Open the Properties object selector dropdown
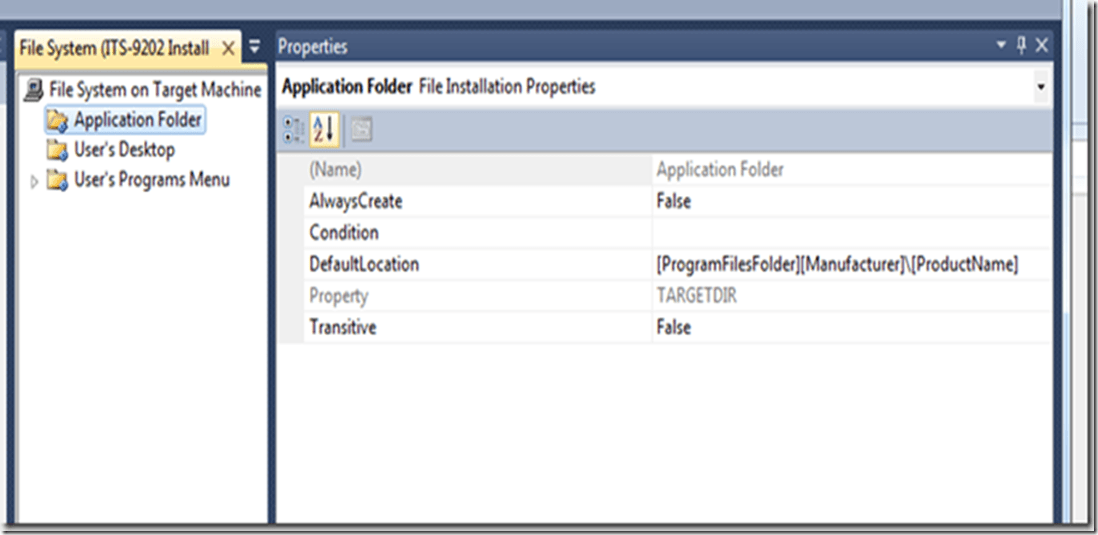Image resolution: width=1098 pixels, height=535 pixels. [x=1041, y=88]
